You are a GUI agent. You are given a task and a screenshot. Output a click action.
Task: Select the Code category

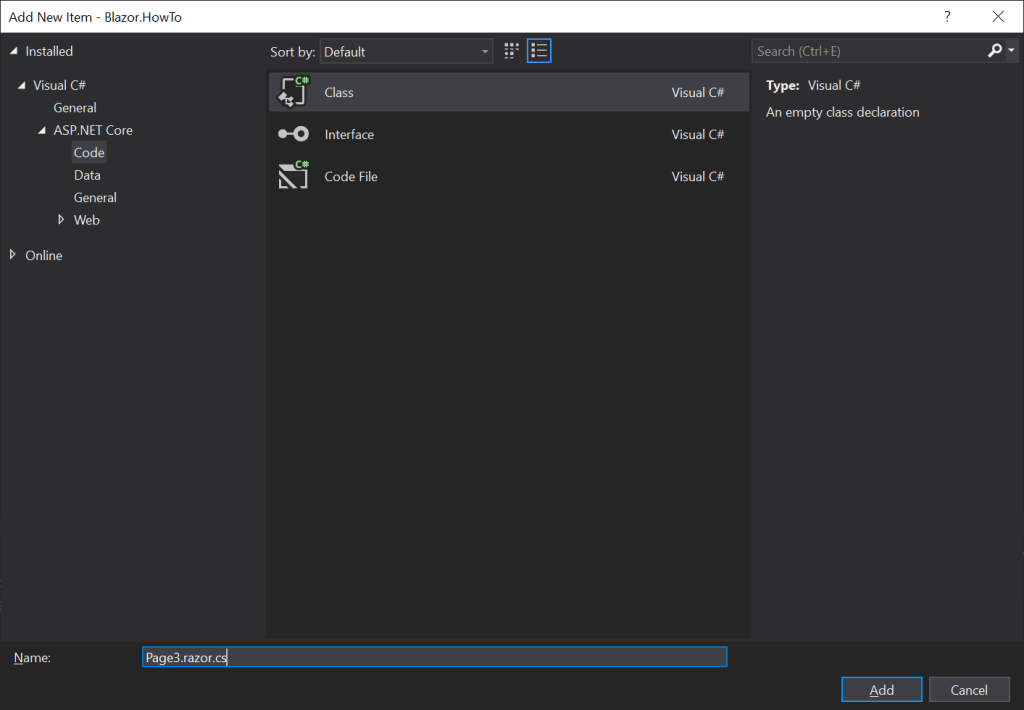coord(89,153)
